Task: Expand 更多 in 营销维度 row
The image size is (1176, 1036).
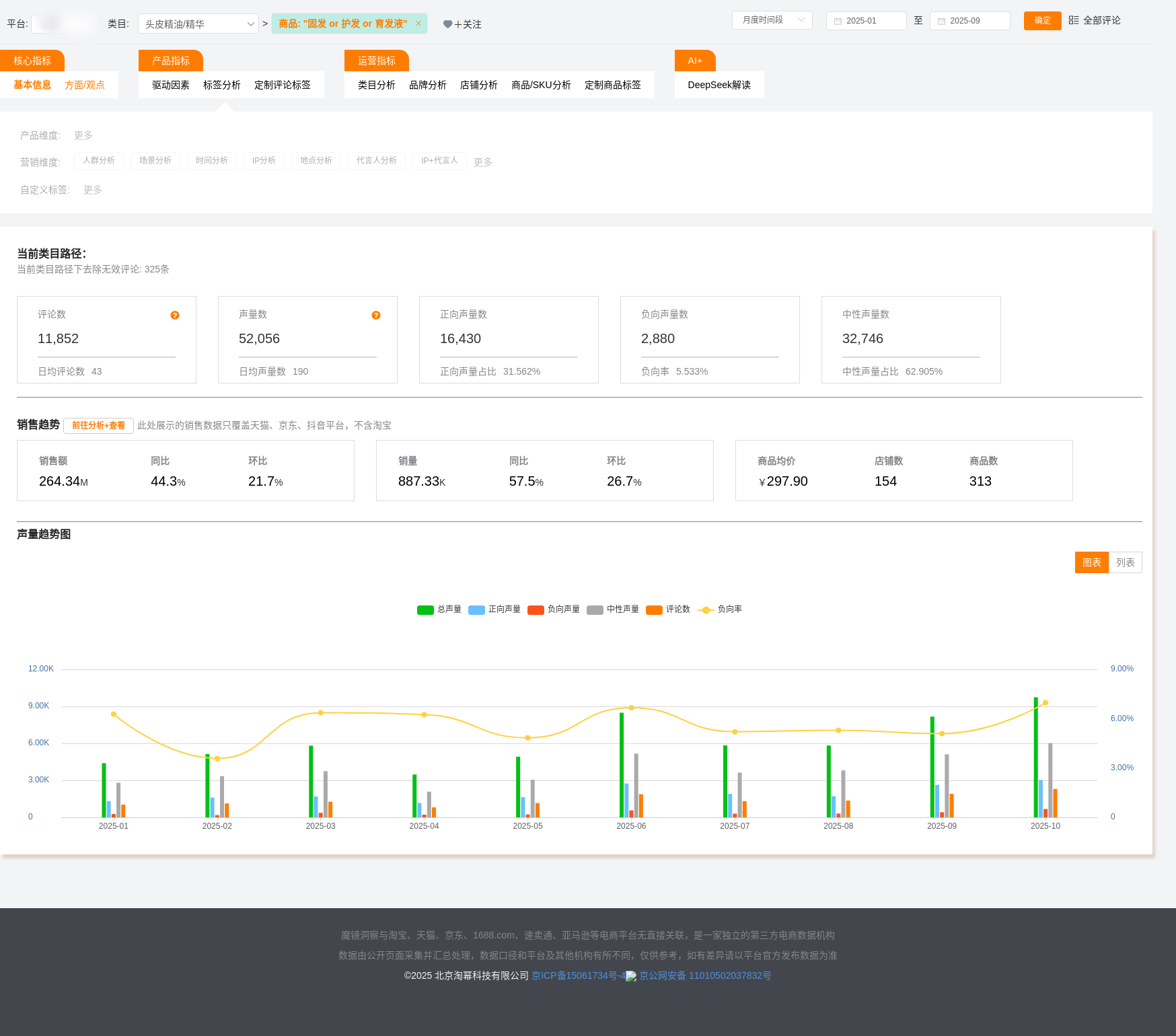Action: coord(482,162)
